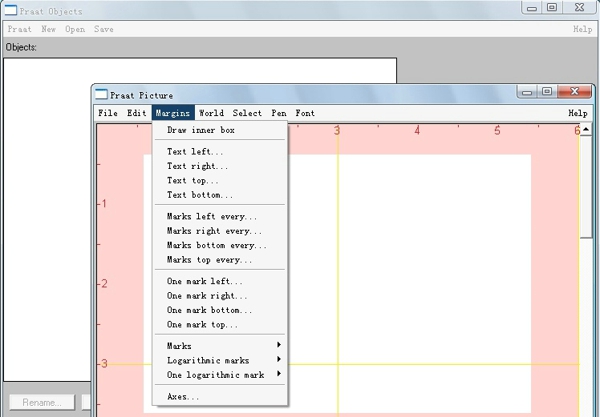Open the Font menu
Image resolution: width=600 pixels, height=417 pixels.
(305, 113)
